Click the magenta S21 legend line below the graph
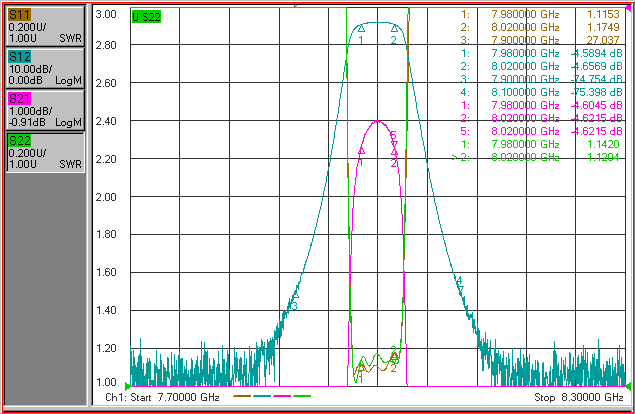Screen dimensions: 635x414 [282, 396]
